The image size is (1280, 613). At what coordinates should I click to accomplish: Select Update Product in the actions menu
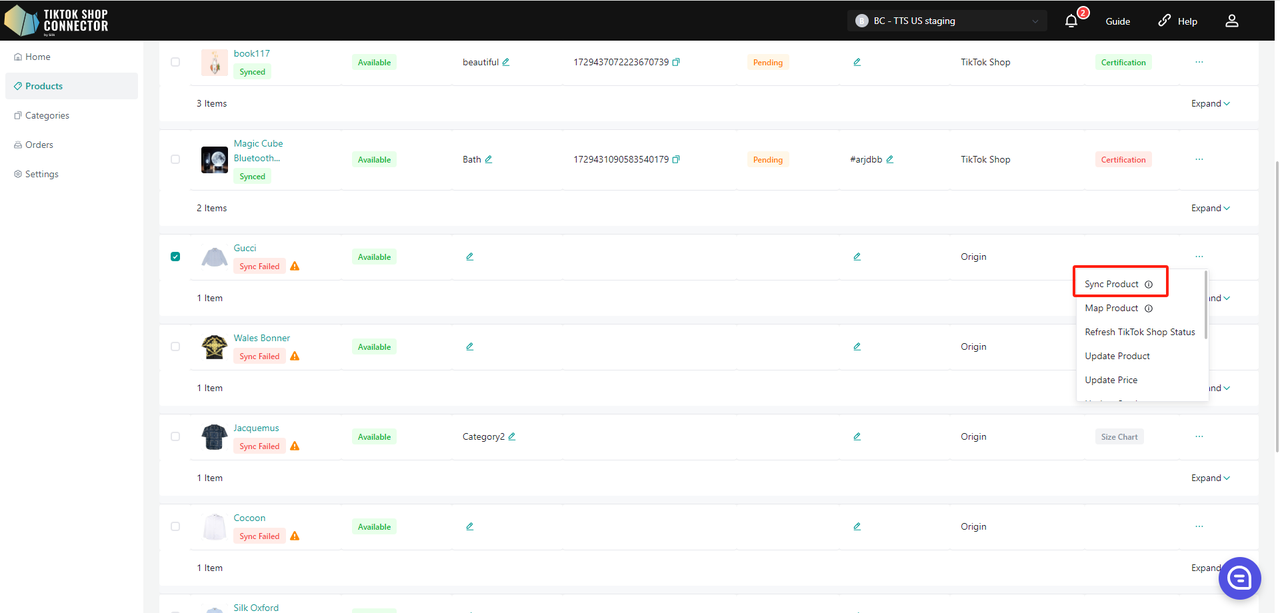pos(1117,357)
